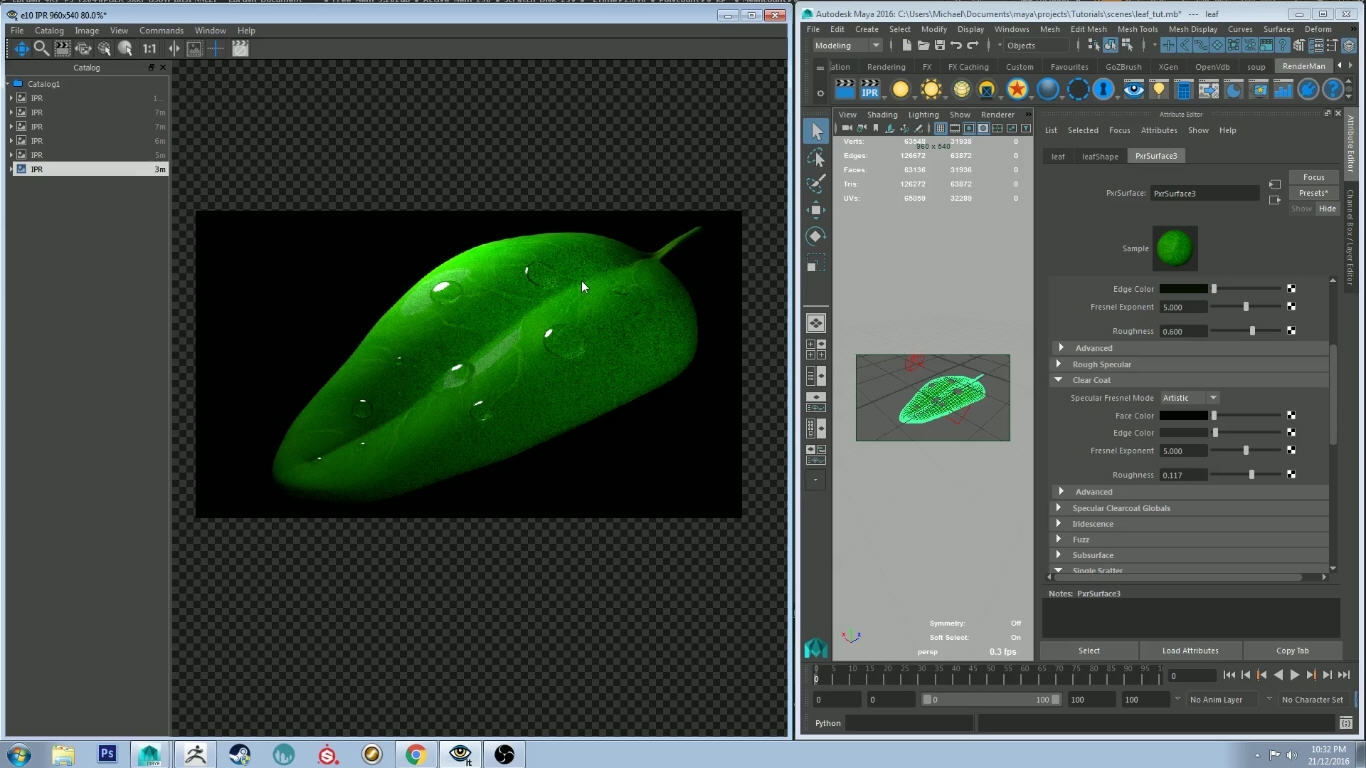Image resolution: width=1366 pixels, height=768 pixels.
Task: Click the Copy Tab button
Action: pyautogui.click(x=1292, y=651)
